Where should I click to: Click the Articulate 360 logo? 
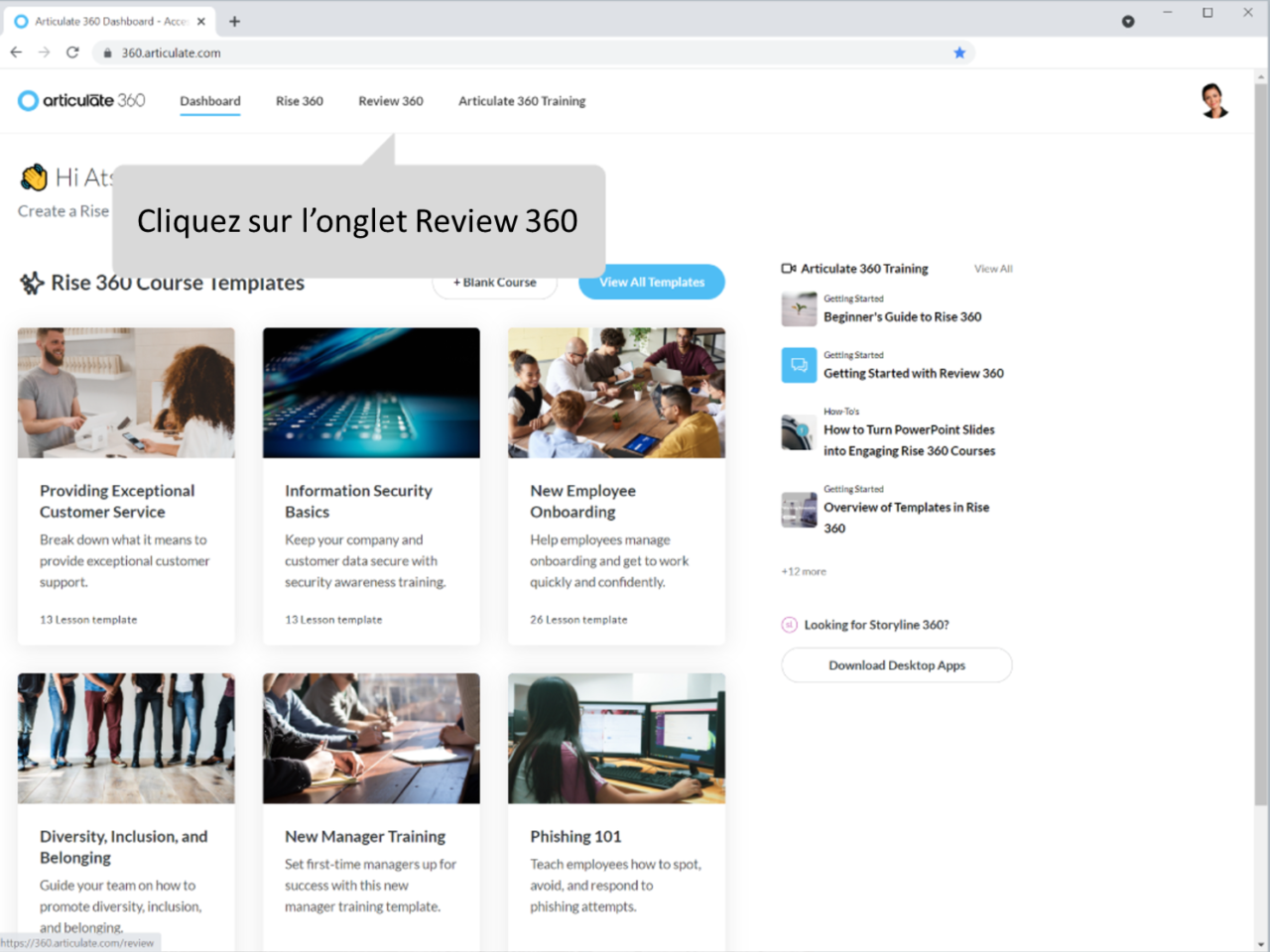pos(79,100)
